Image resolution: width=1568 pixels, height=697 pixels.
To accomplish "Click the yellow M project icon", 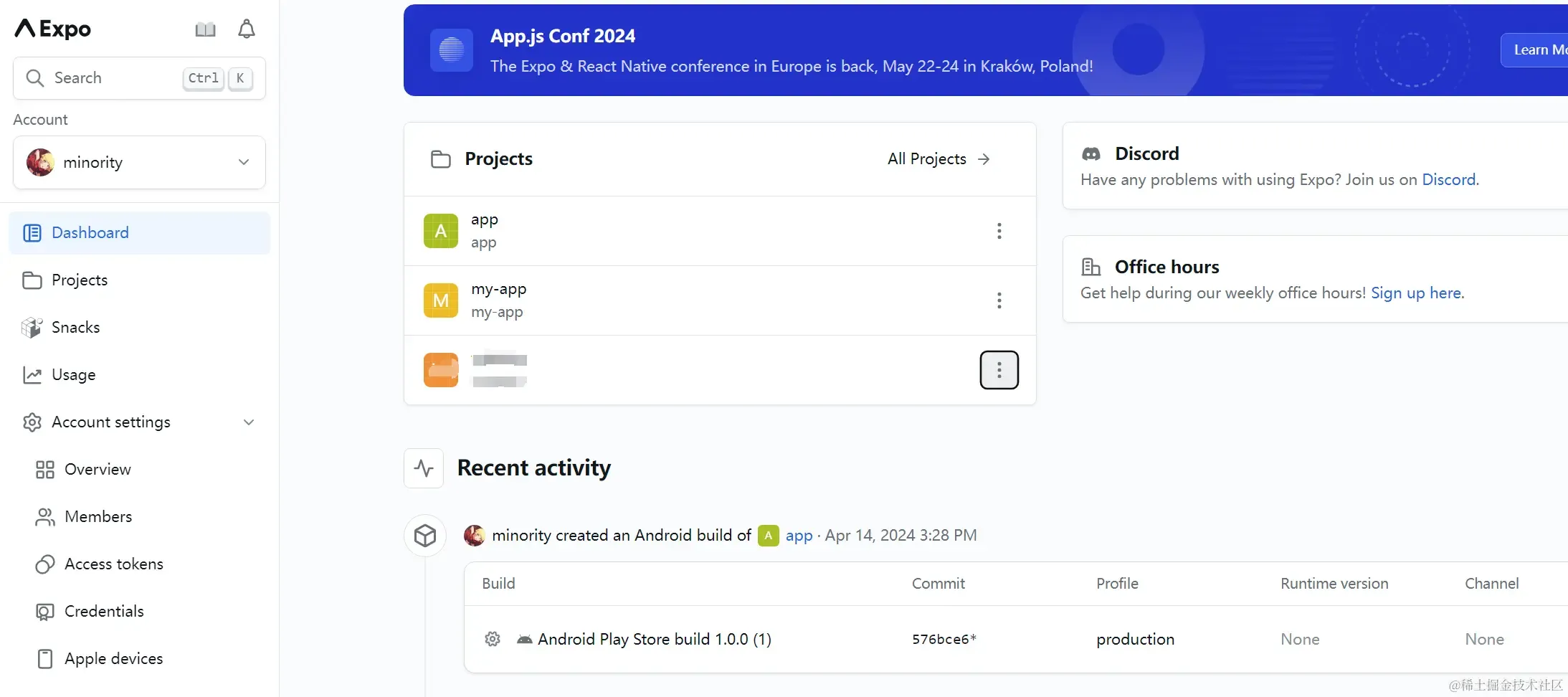I will pyautogui.click(x=441, y=300).
